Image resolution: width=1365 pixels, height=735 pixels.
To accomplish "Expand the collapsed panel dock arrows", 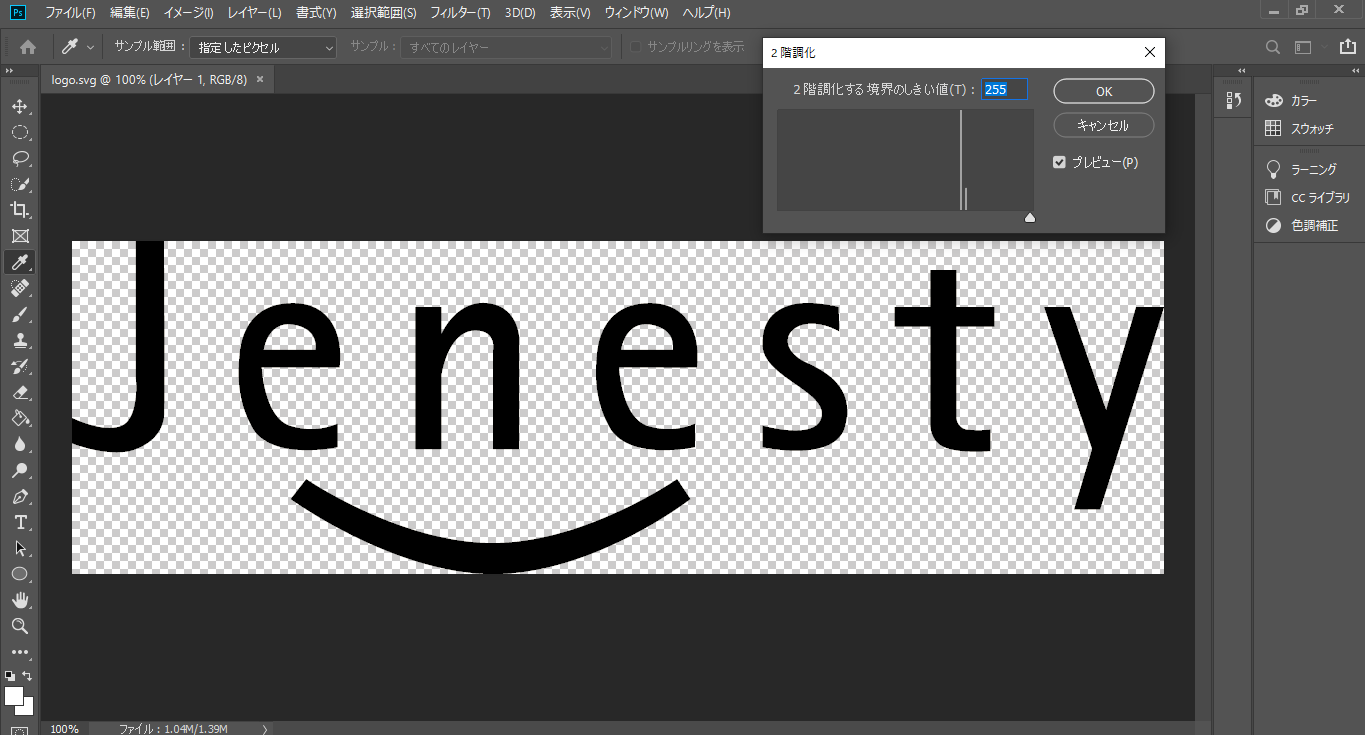I will pyautogui.click(x=1241, y=70).
